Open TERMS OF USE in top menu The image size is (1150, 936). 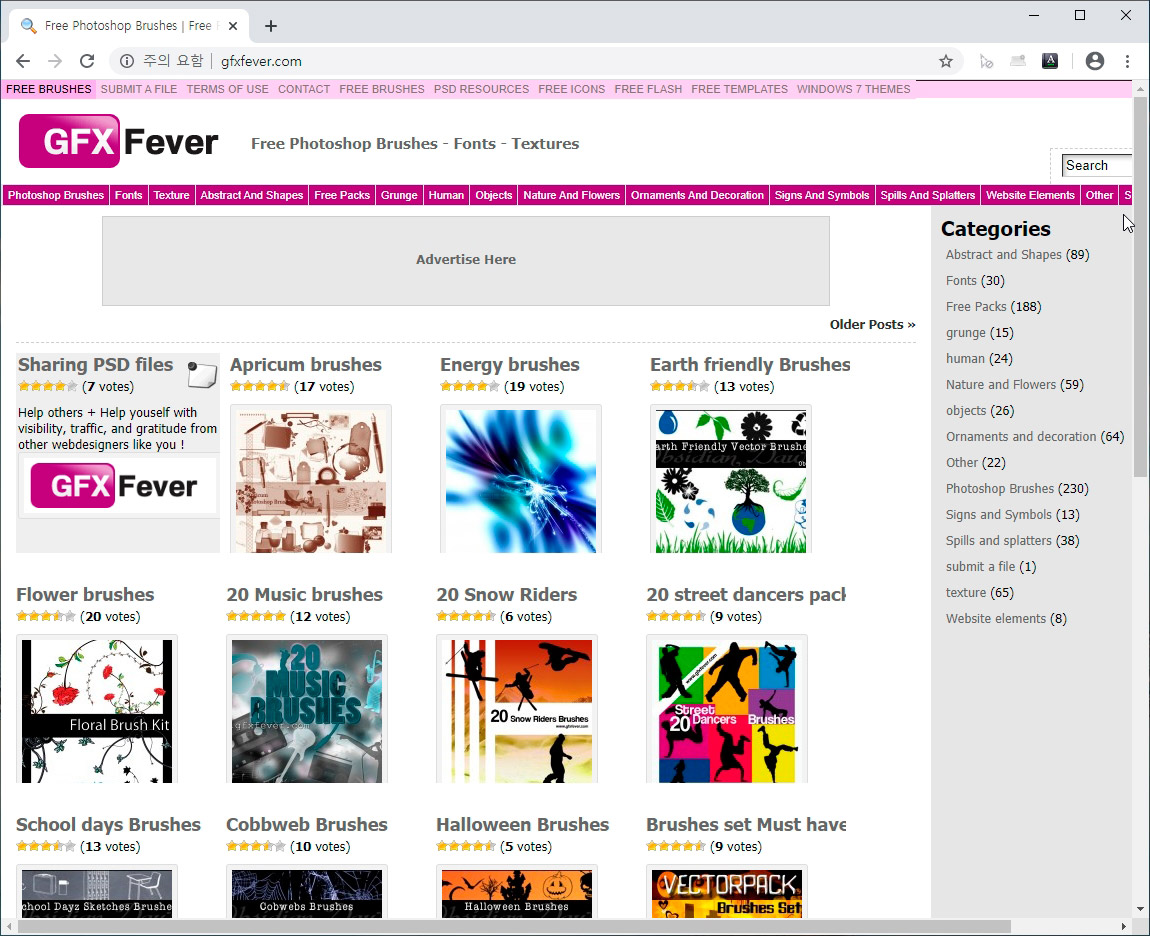pos(227,89)
